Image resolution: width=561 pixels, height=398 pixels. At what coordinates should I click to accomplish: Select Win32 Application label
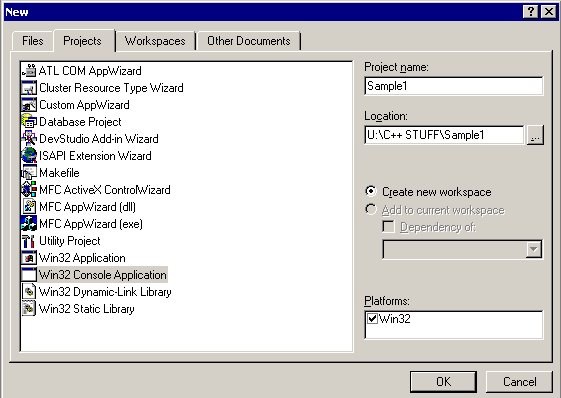click(x=82, y=258)
